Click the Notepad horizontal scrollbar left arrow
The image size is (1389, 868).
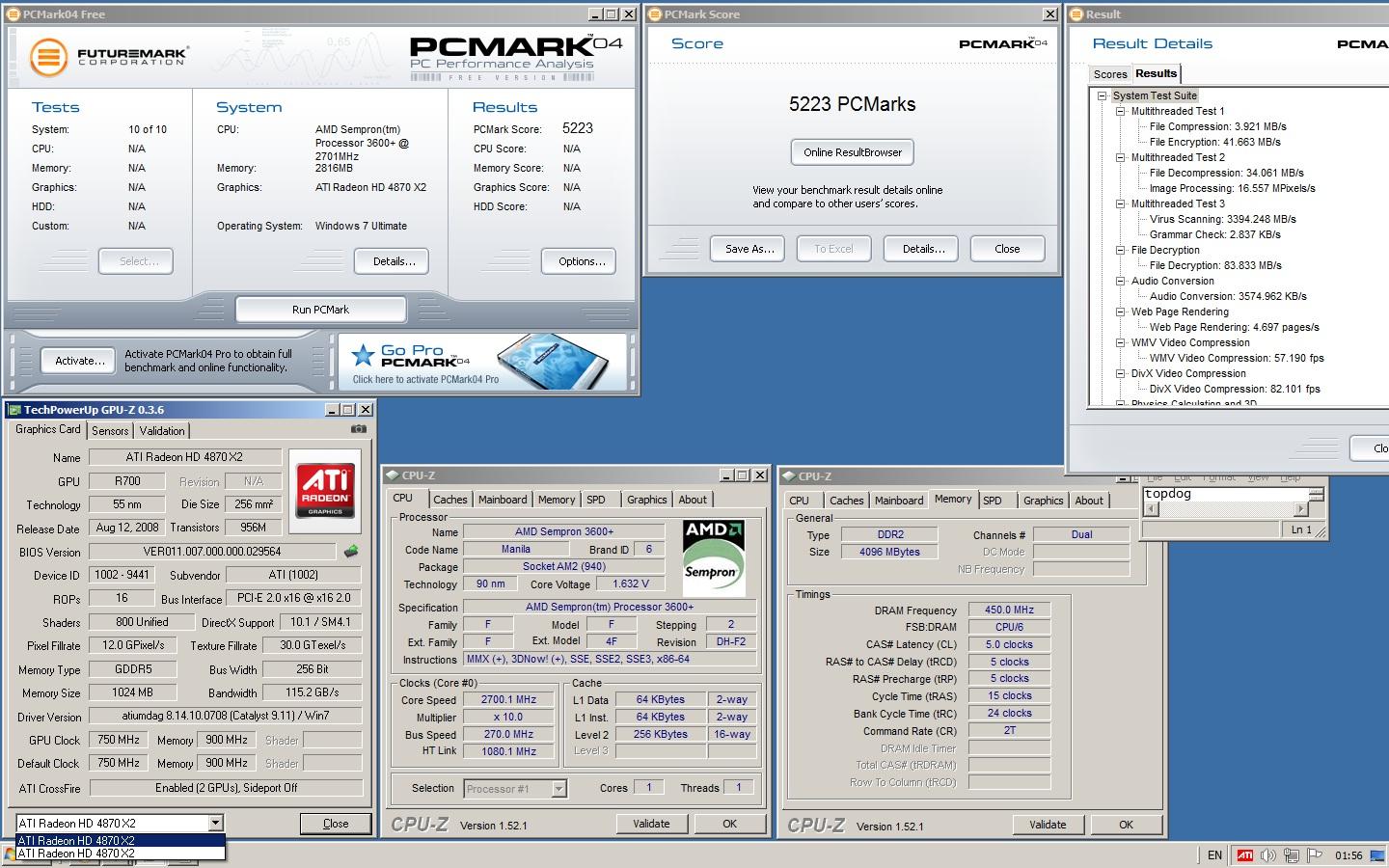pos(1151,509)
